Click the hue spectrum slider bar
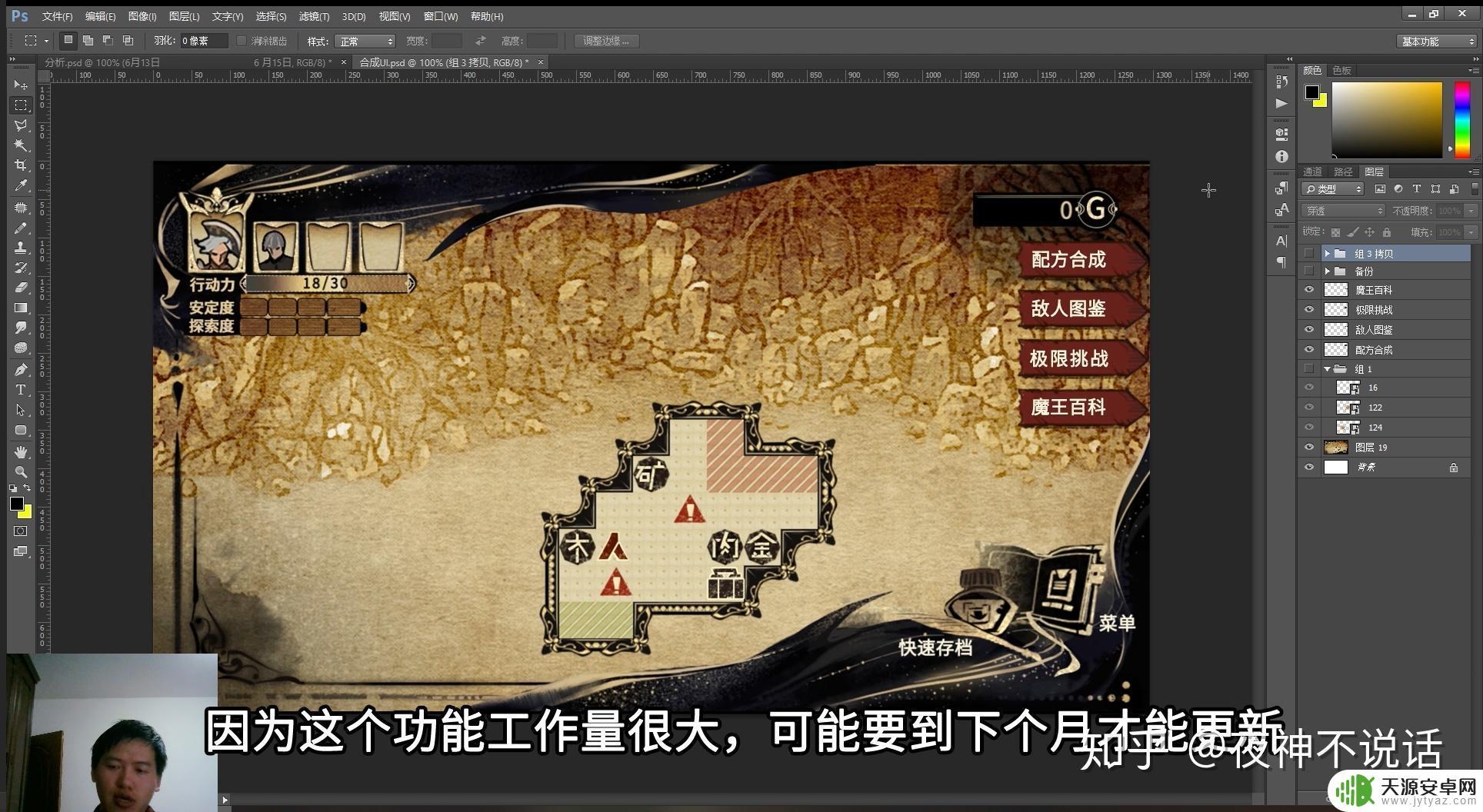Screen dimensions: 1483x812 1462,121
